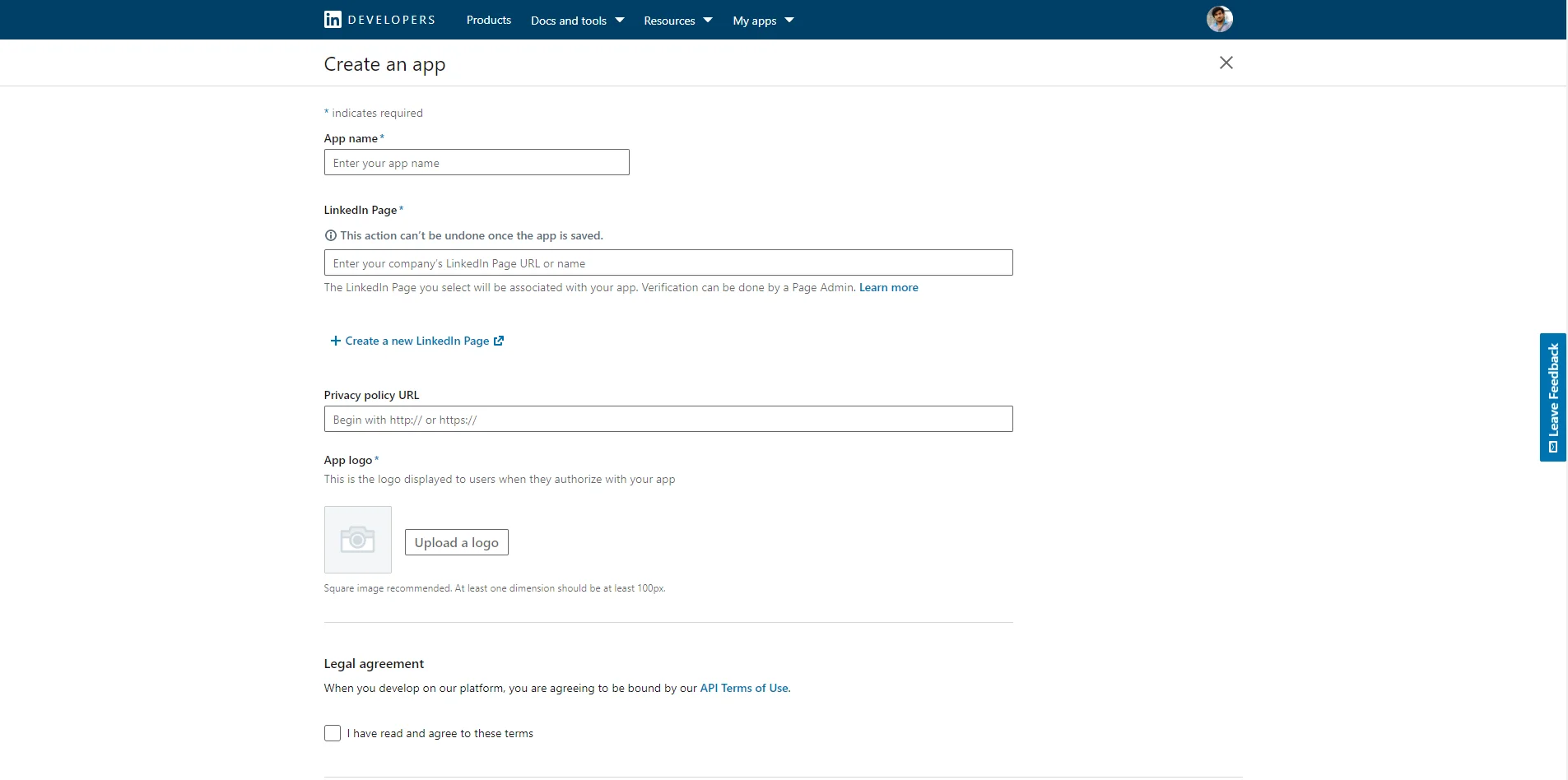Click the external link icon after LinkedIn Page
The height and width of the screenshot is (780, 1568).
(499, 341)
